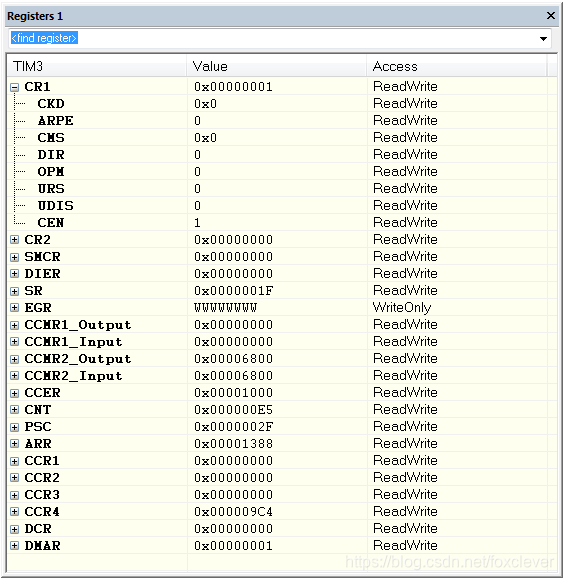
Task: Click the TIM3 column header
Action: pos(97,67)
